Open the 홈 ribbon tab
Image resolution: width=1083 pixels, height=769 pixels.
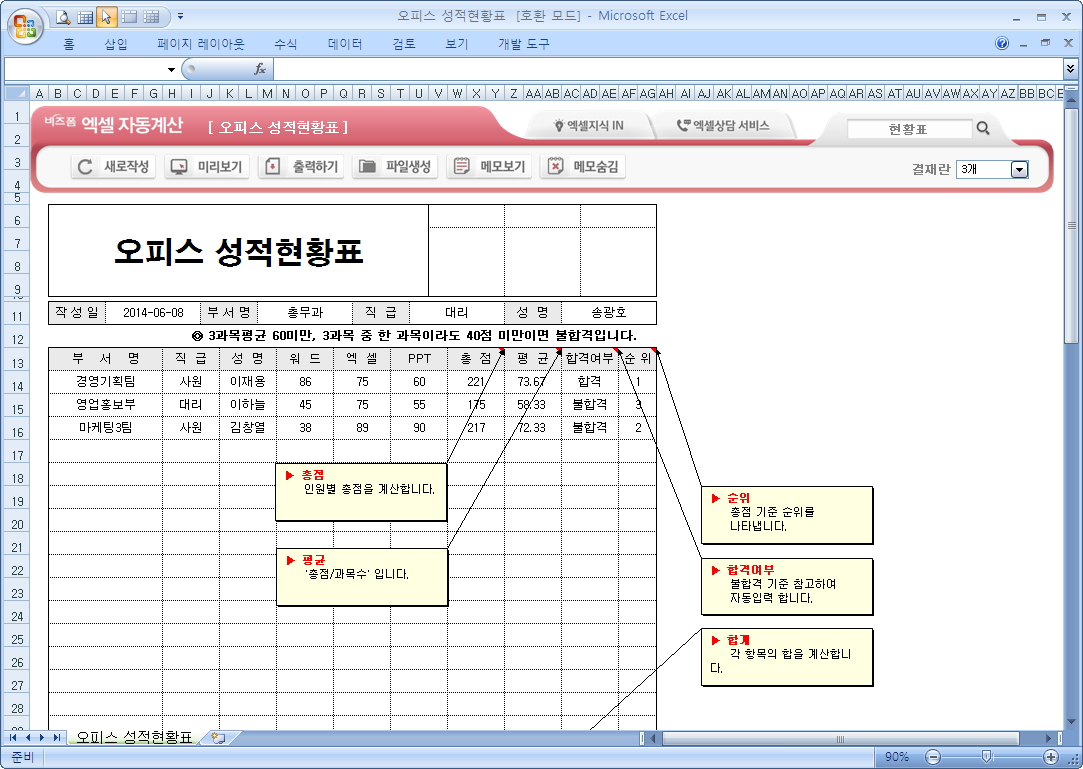pos(68,44)
